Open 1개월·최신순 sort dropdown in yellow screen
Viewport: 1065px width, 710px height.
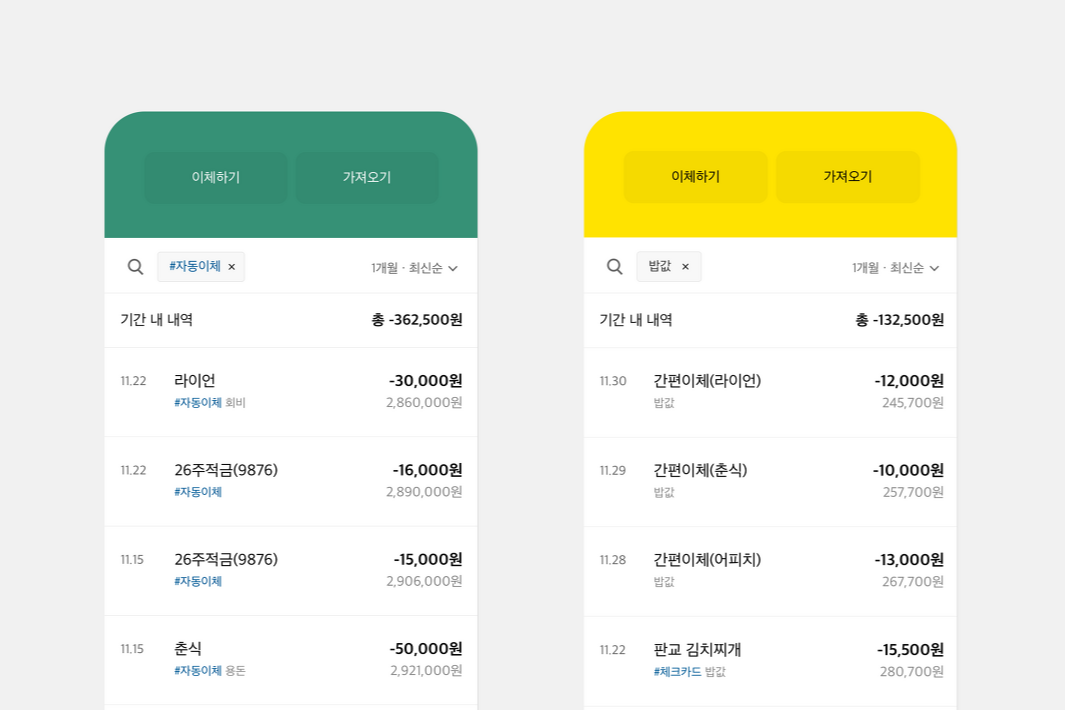[895, 268]
